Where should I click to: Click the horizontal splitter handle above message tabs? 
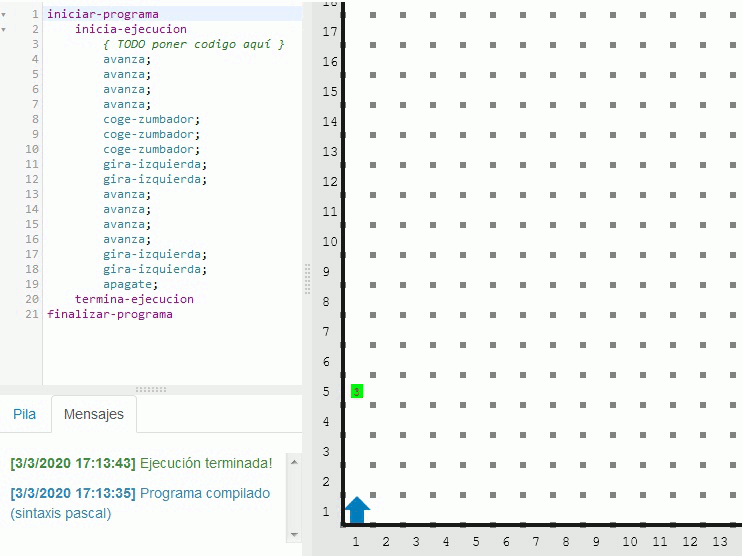coord(151,389)
